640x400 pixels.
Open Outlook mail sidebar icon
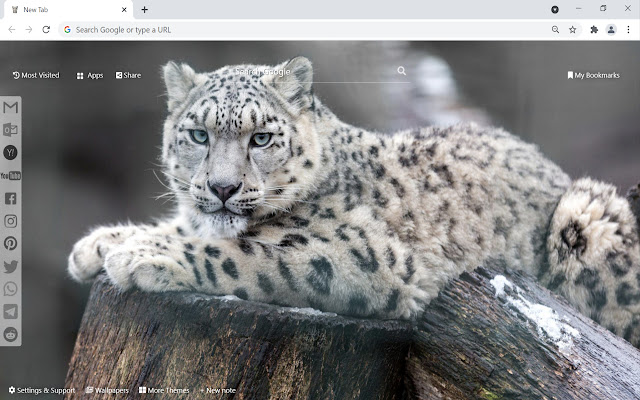(x=11, y=130)
